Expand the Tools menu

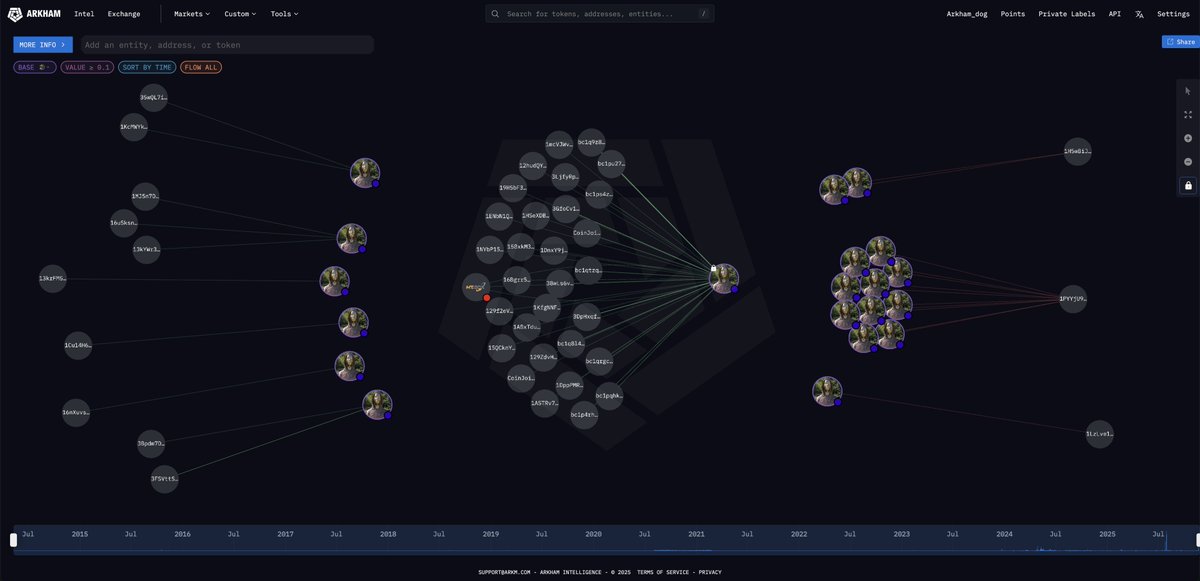[x=284, y=14]
